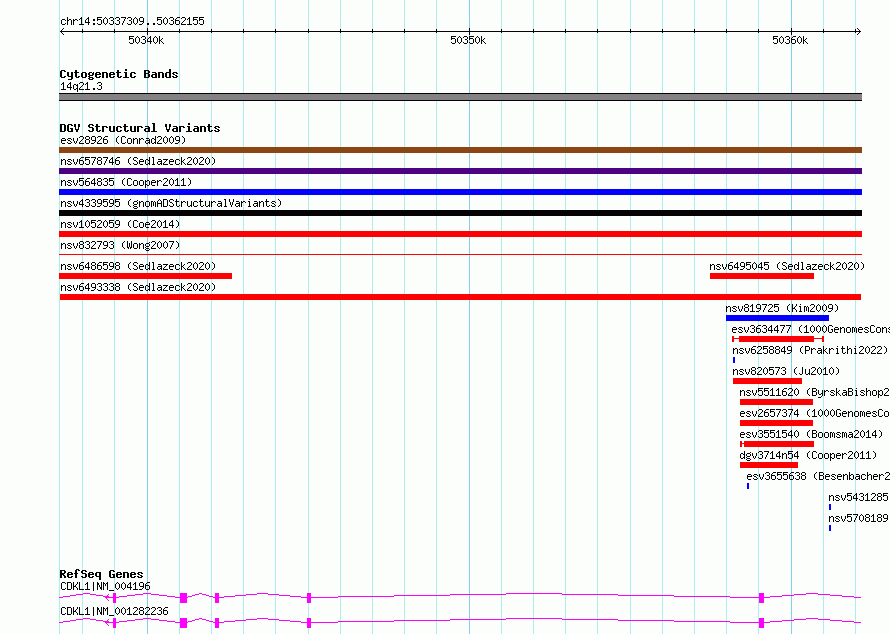Screen dimensions: 890x634
Task: Click the nsv6258849 (Prakrithi2022) label
Action: pyautogui.click(x=810, y=350)
